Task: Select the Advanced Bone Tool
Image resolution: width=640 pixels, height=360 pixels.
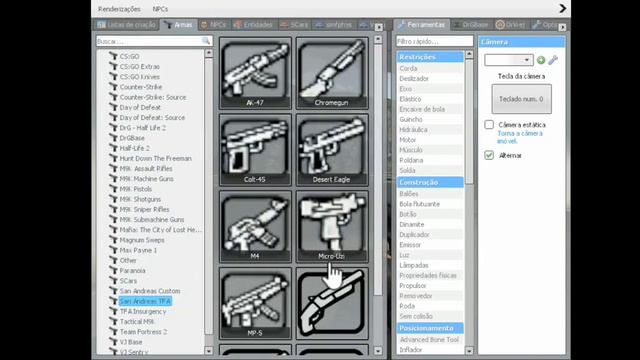Action: tap(430, 340)
